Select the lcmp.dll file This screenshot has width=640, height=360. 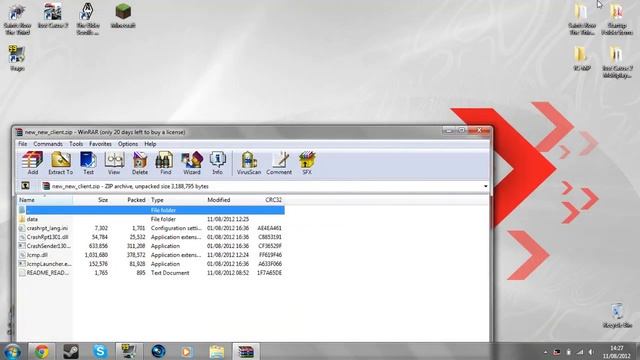coord(151,255)
